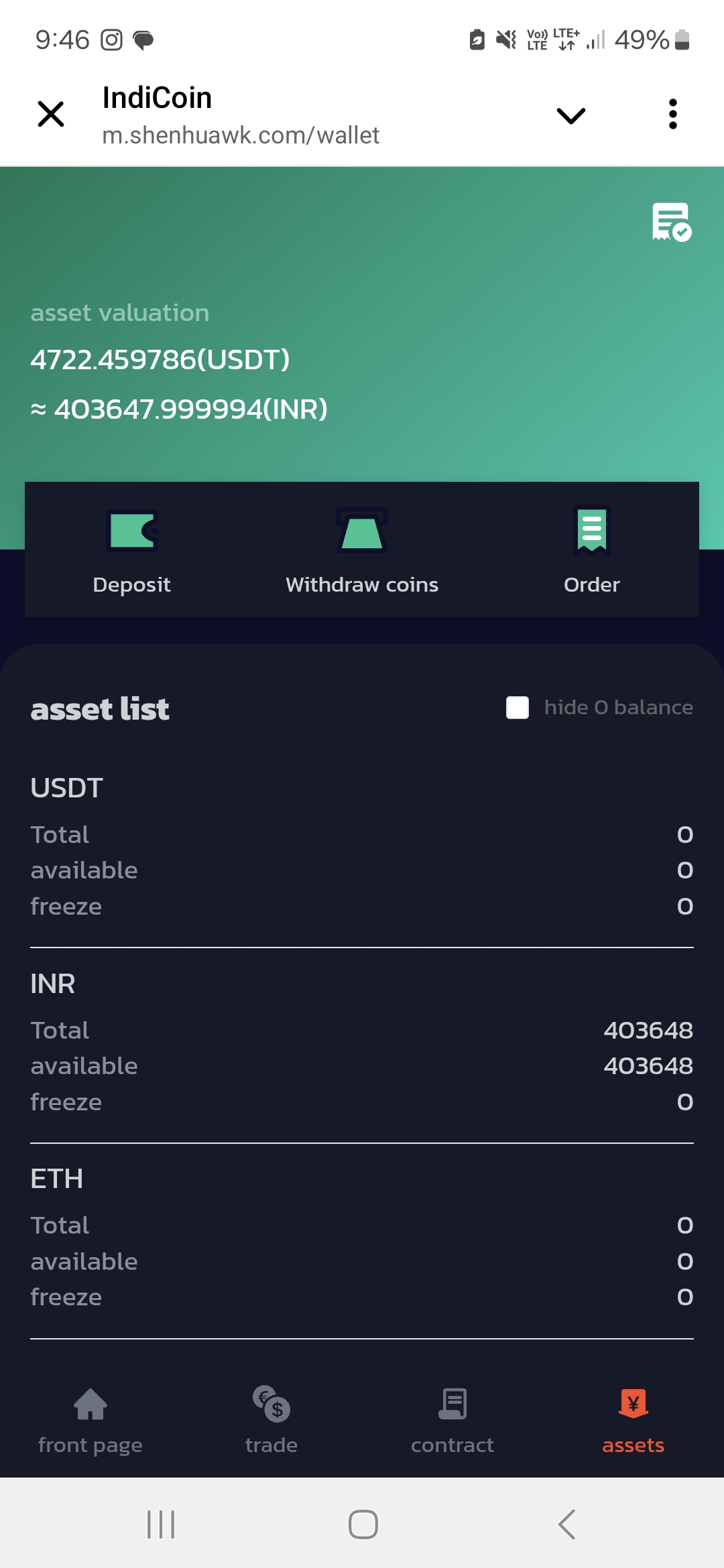Go to front page home icon
724x1568 pixels.
90,1404
